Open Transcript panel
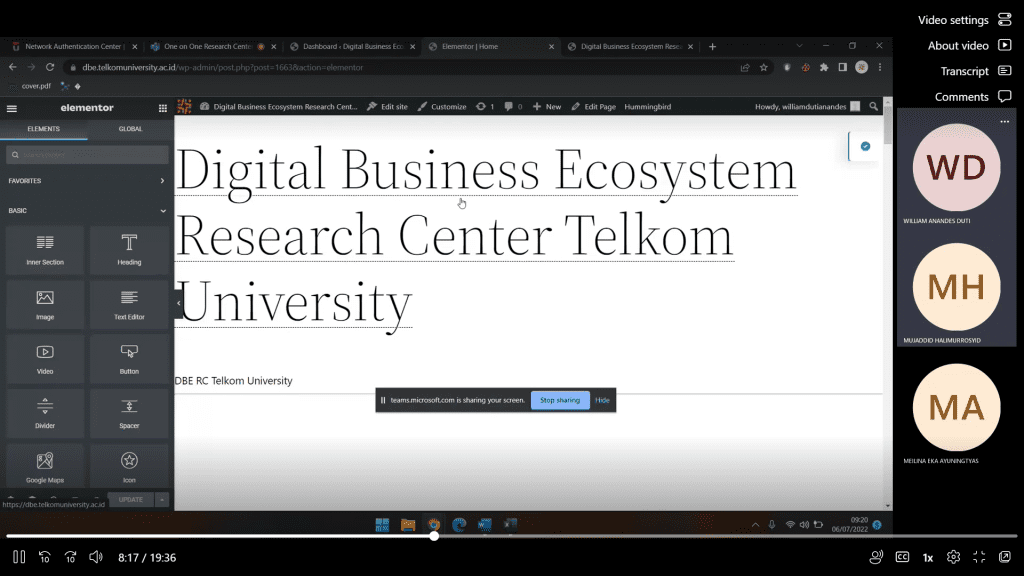Screen dimensions: 1024x576 [x=976, y=71]
